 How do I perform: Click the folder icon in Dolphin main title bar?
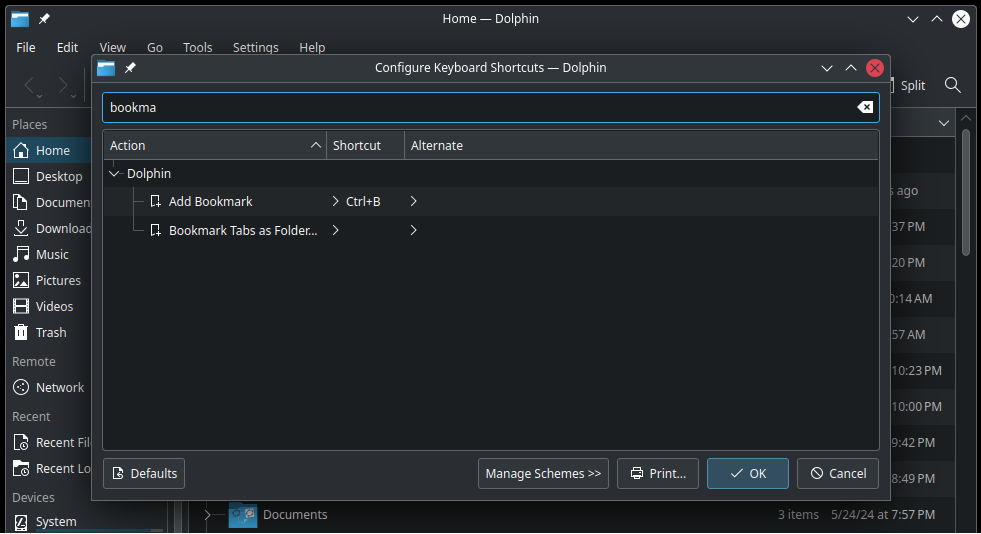click(x=20, y=19)
